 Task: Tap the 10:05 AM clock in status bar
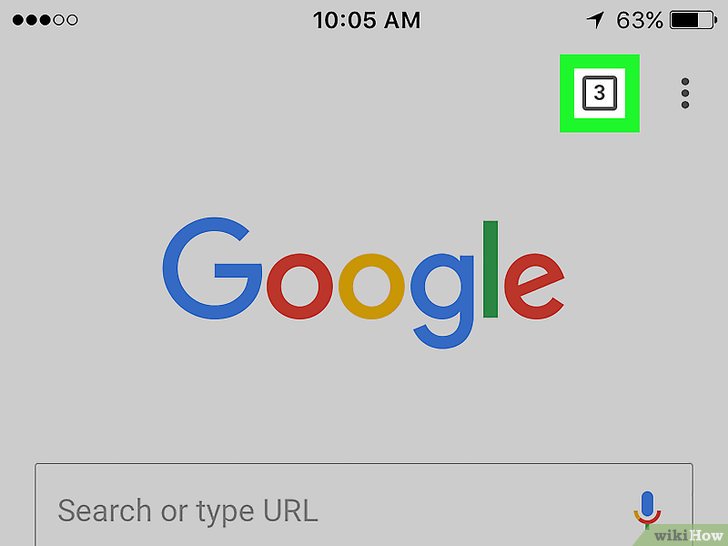(x=367, y=20)
